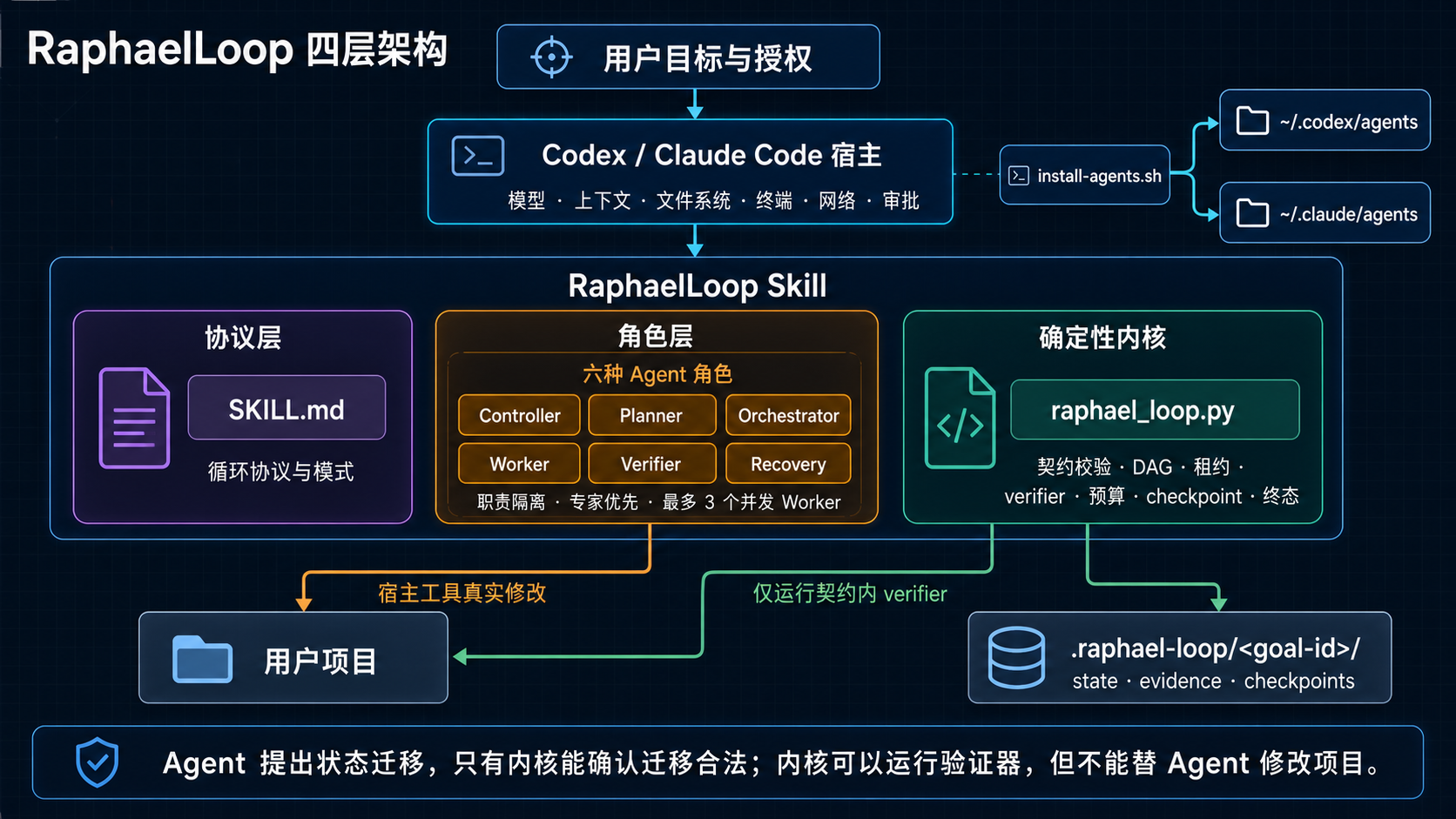Click the word "上下文" in the host box
The height and width of the screenshot is (819, 1456).
[603, 201]
